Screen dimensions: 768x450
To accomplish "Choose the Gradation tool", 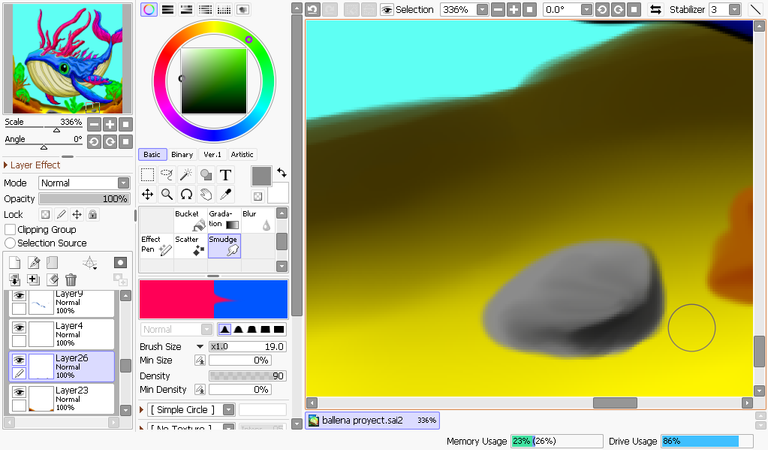I will (224, 220).
